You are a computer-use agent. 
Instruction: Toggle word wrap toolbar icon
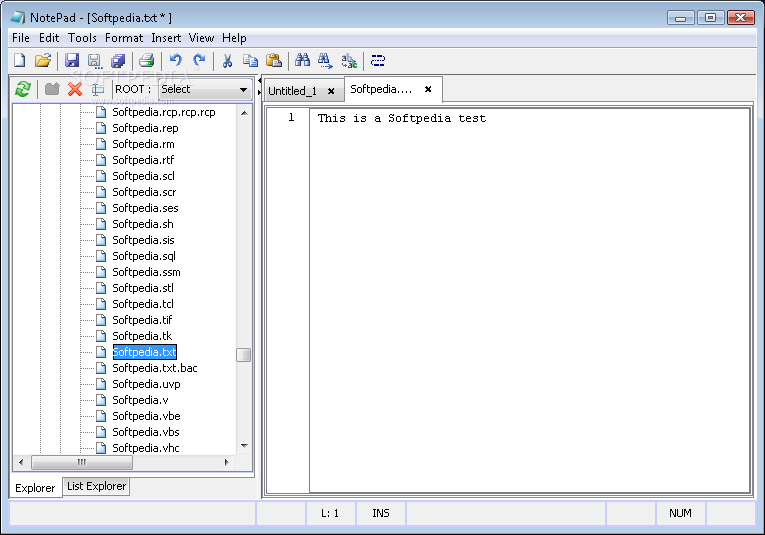click(x=378, y=60)
